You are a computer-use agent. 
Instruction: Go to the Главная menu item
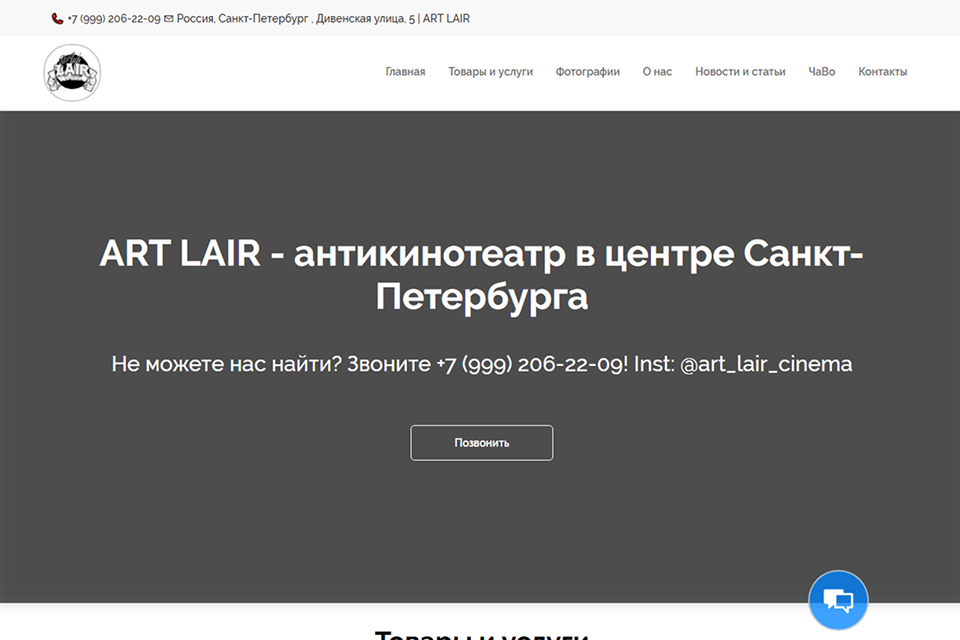click(405, 72)
